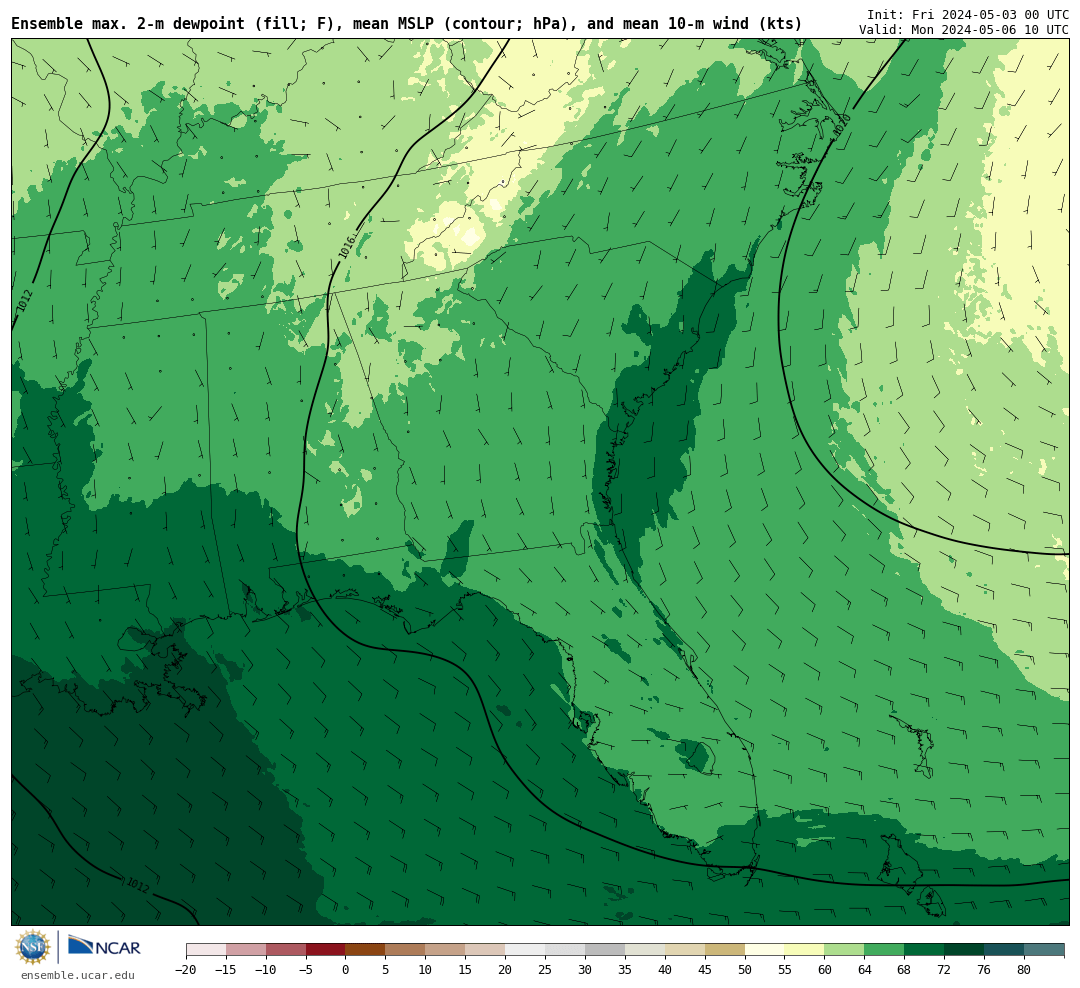The height and width of the screenshot is (988, 1080).
Task: Pick the 72 to 76 darkest green swatch
Action: (x=965, y=949)
